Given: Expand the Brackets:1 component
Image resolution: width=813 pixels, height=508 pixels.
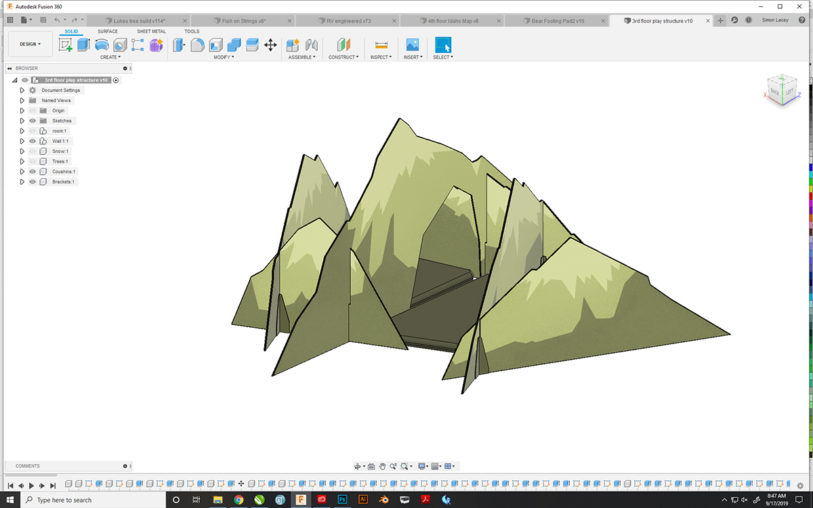Looking at the screenshot, I should (22, 182).
